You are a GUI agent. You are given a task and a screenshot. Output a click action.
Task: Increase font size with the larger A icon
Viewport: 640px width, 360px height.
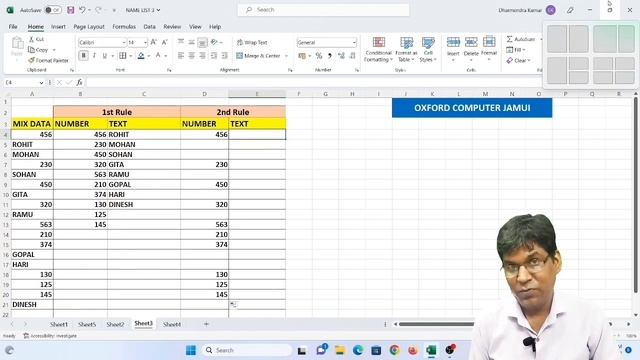point(154,42)
